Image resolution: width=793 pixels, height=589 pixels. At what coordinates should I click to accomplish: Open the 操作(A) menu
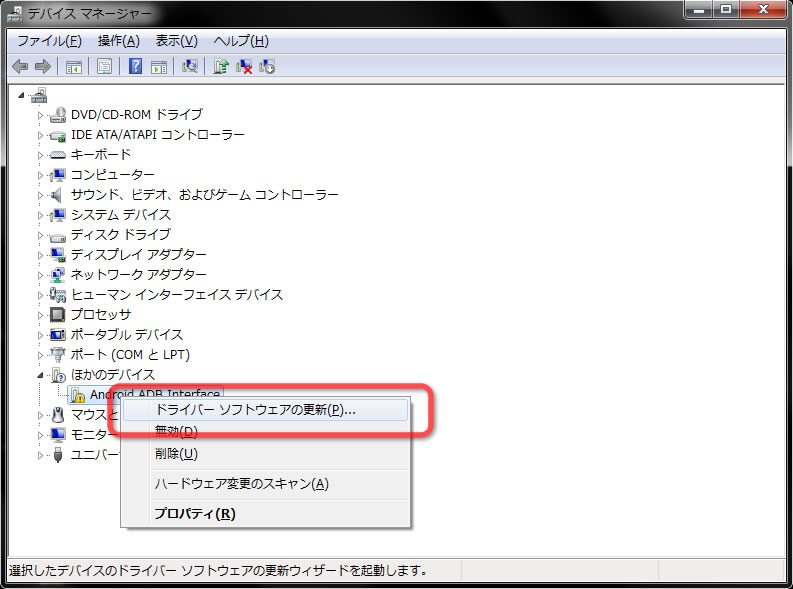[118, 41]
